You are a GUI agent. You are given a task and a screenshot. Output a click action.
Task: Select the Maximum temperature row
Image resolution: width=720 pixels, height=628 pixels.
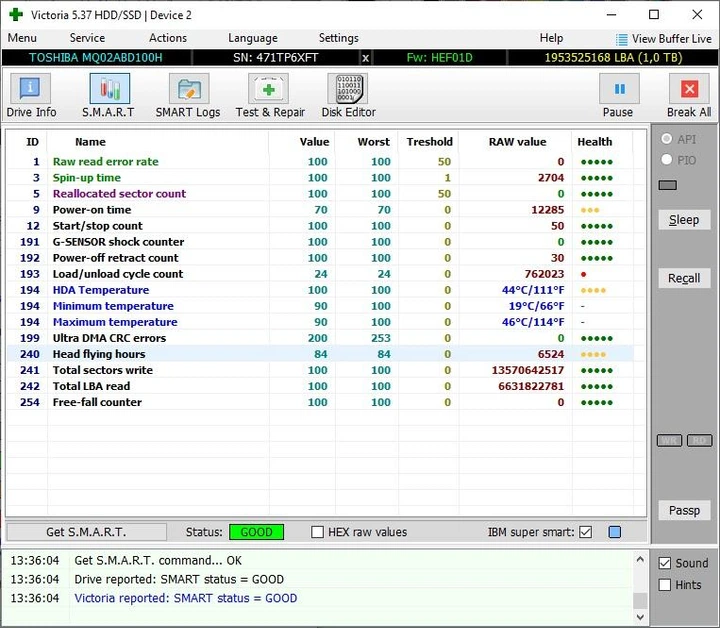tap(320, 322)
